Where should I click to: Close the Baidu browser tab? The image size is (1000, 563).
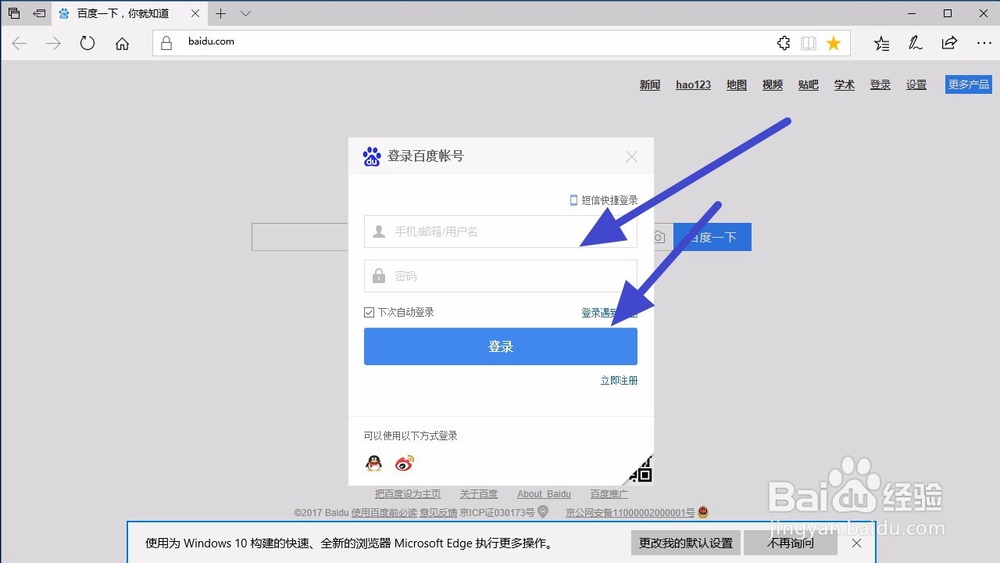[x=195, y=13]
